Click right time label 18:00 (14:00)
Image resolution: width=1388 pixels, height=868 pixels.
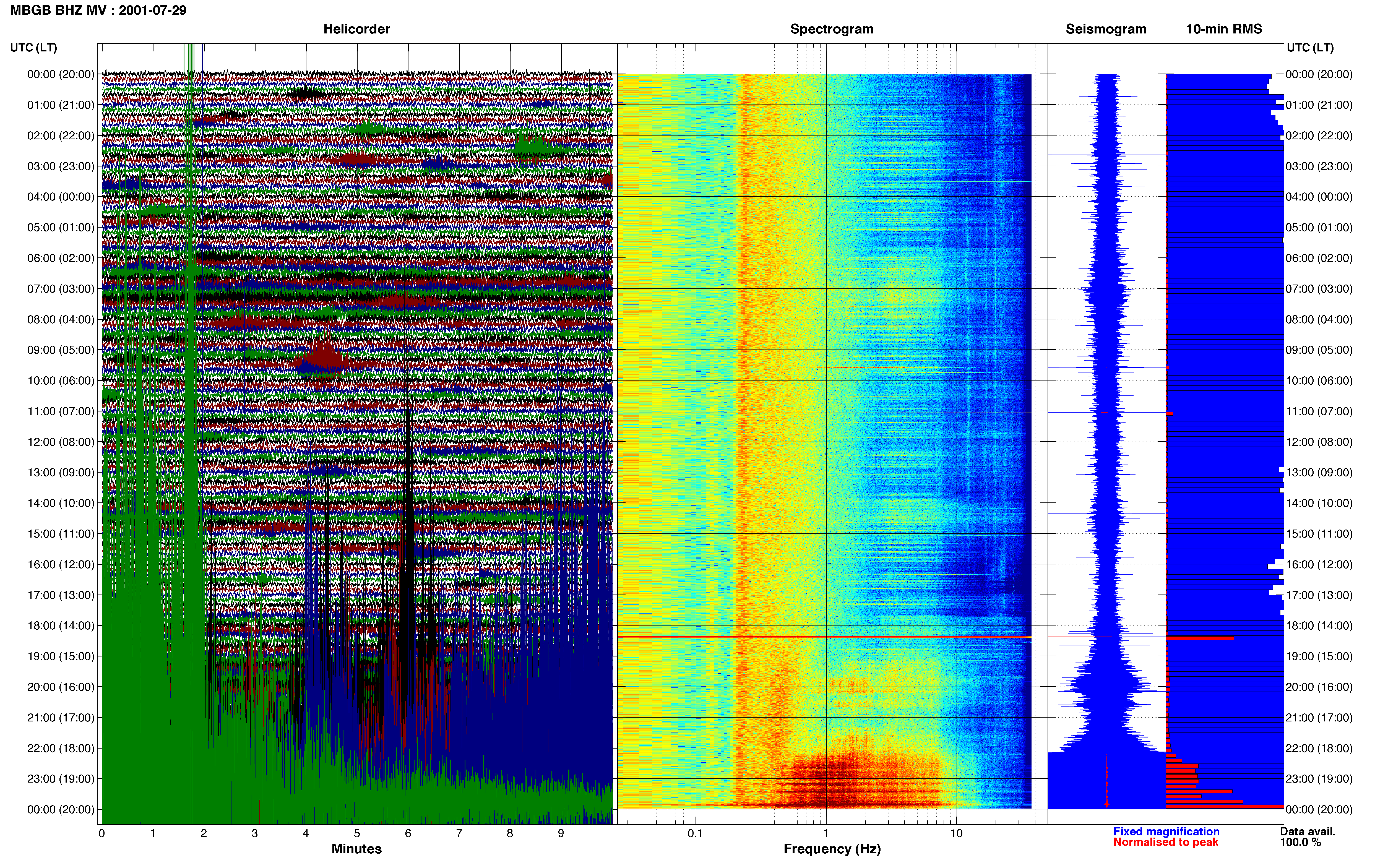point(1319,626)
